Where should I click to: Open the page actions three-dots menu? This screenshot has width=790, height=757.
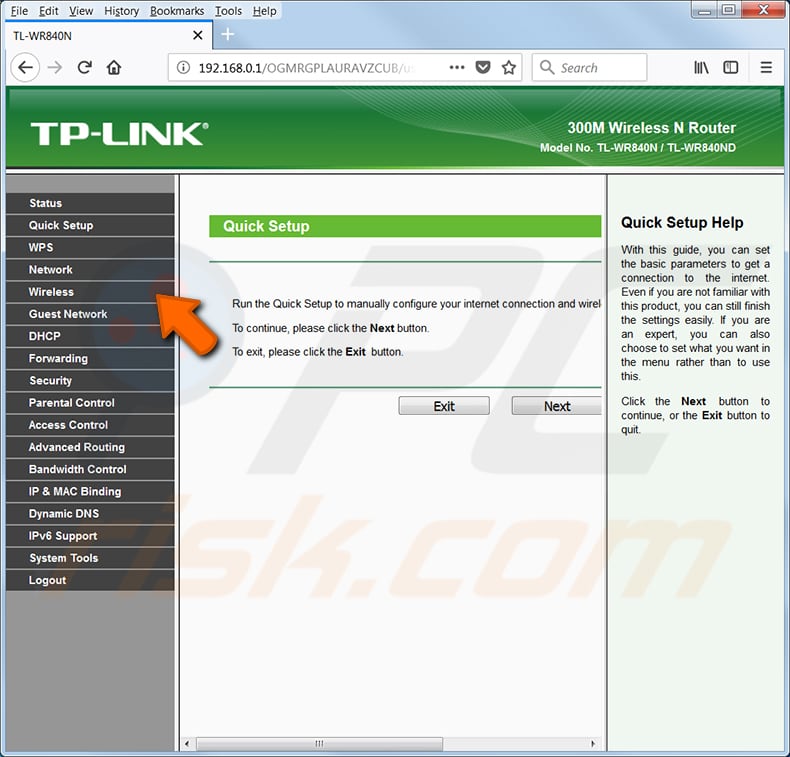click(457, 68)
